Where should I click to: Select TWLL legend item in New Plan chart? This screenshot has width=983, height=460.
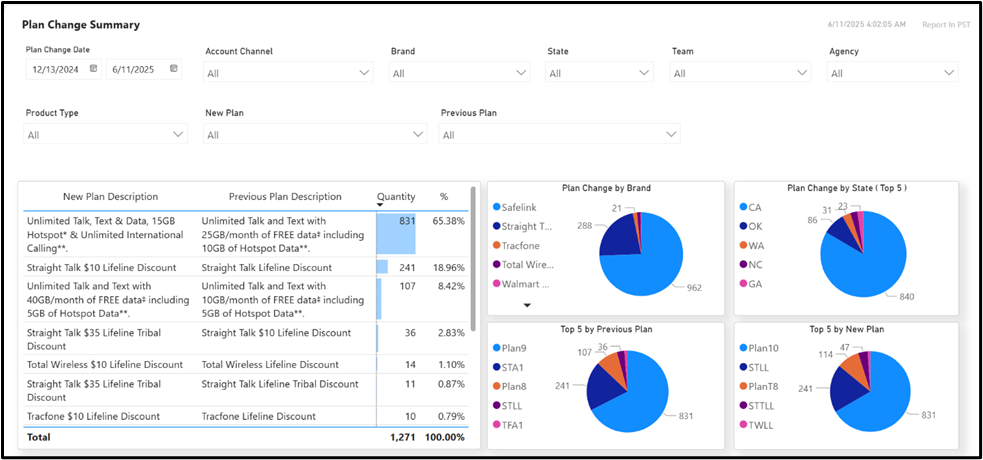tap(757, 425)
